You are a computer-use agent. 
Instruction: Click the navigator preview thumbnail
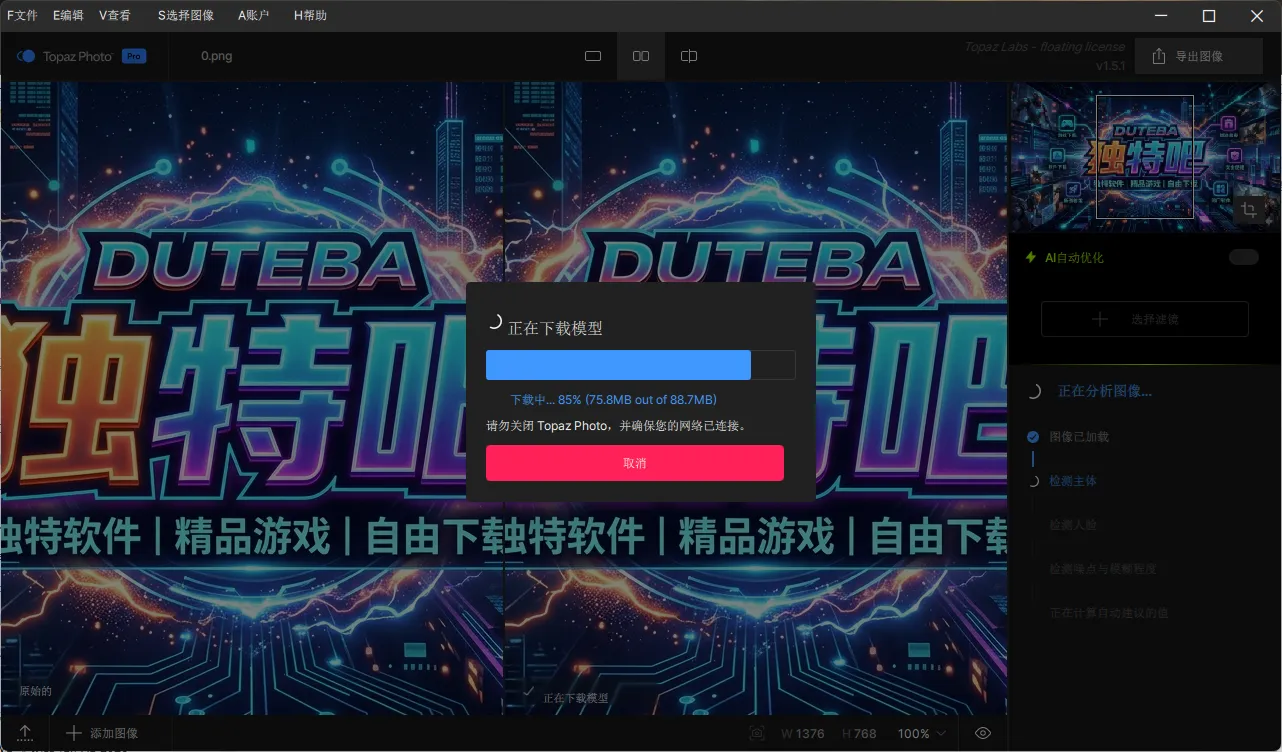pos(1144,157)
